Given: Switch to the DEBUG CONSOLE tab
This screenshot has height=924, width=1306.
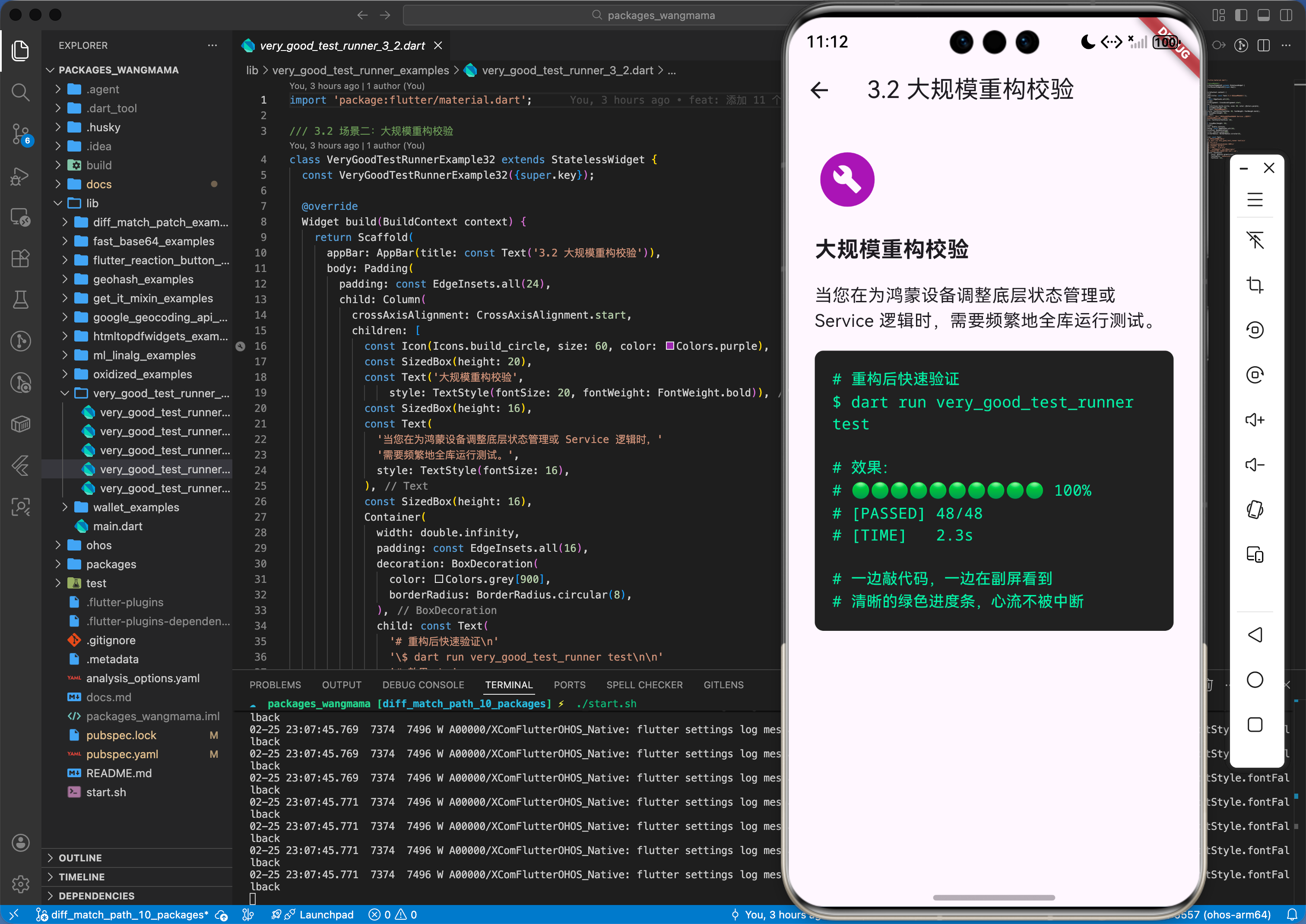Looking at the screenshot, I should tap(423, 684).
